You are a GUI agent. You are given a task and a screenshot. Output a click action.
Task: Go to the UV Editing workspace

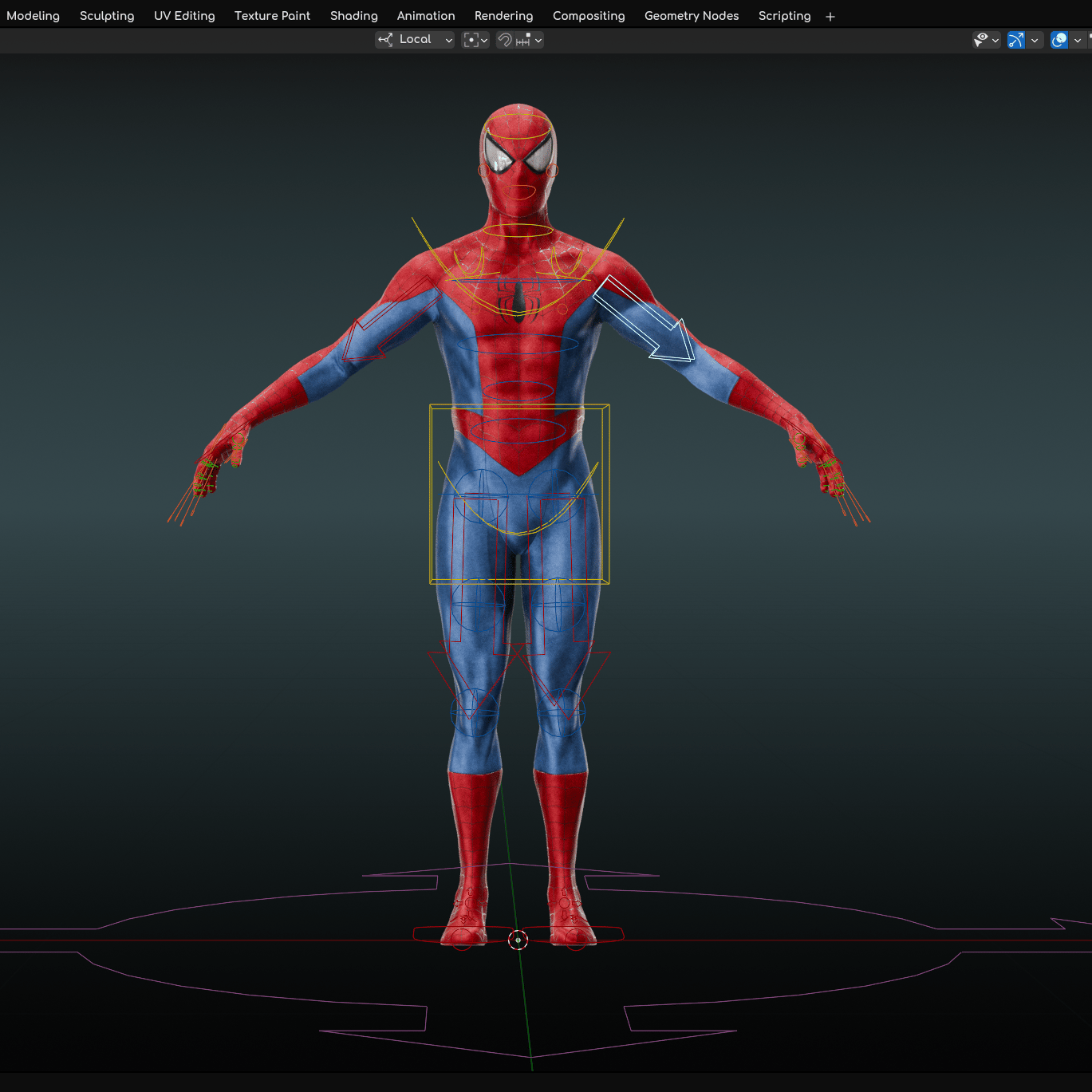[x=184, y=16]
